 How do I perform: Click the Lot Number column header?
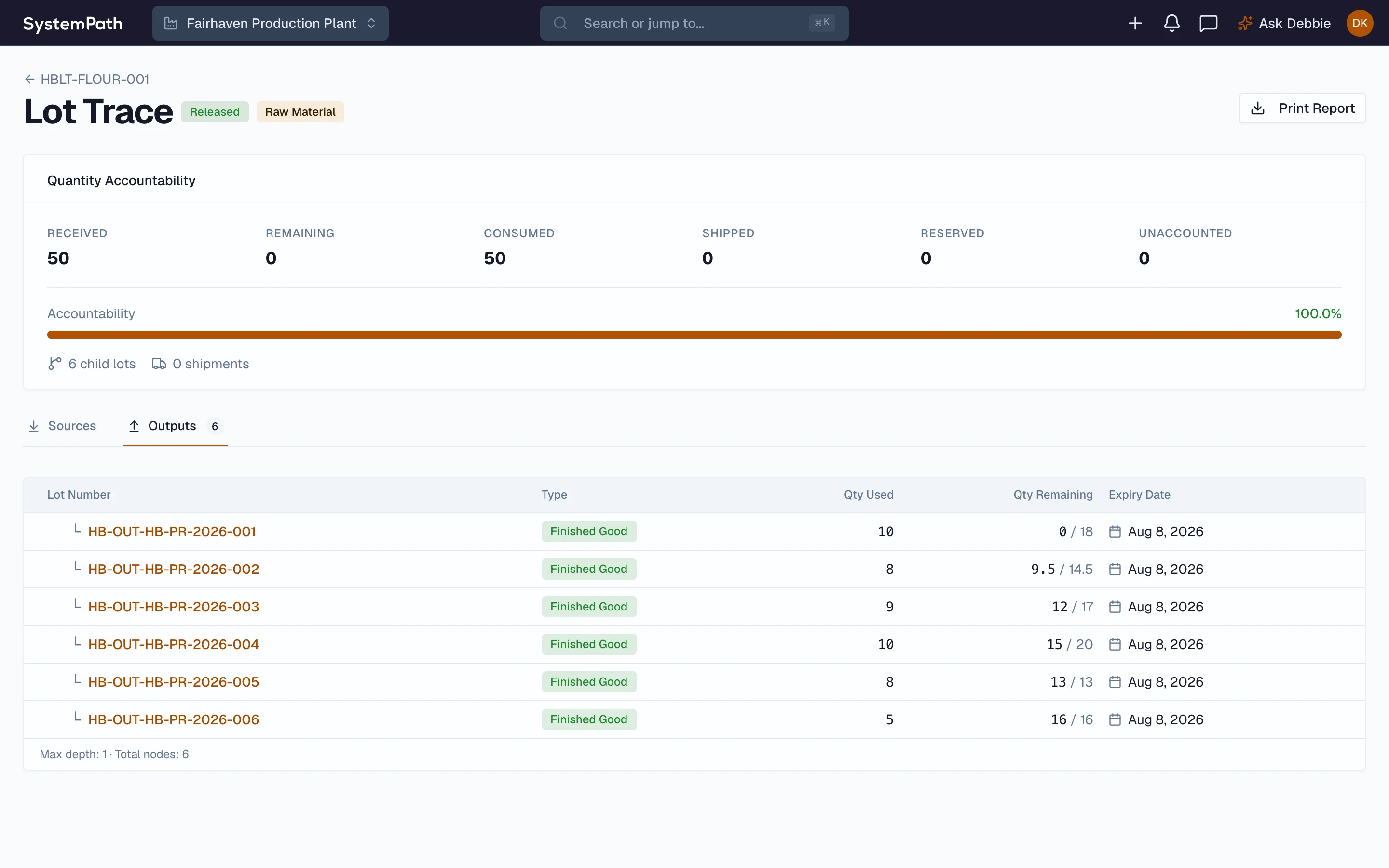point(79,495)
